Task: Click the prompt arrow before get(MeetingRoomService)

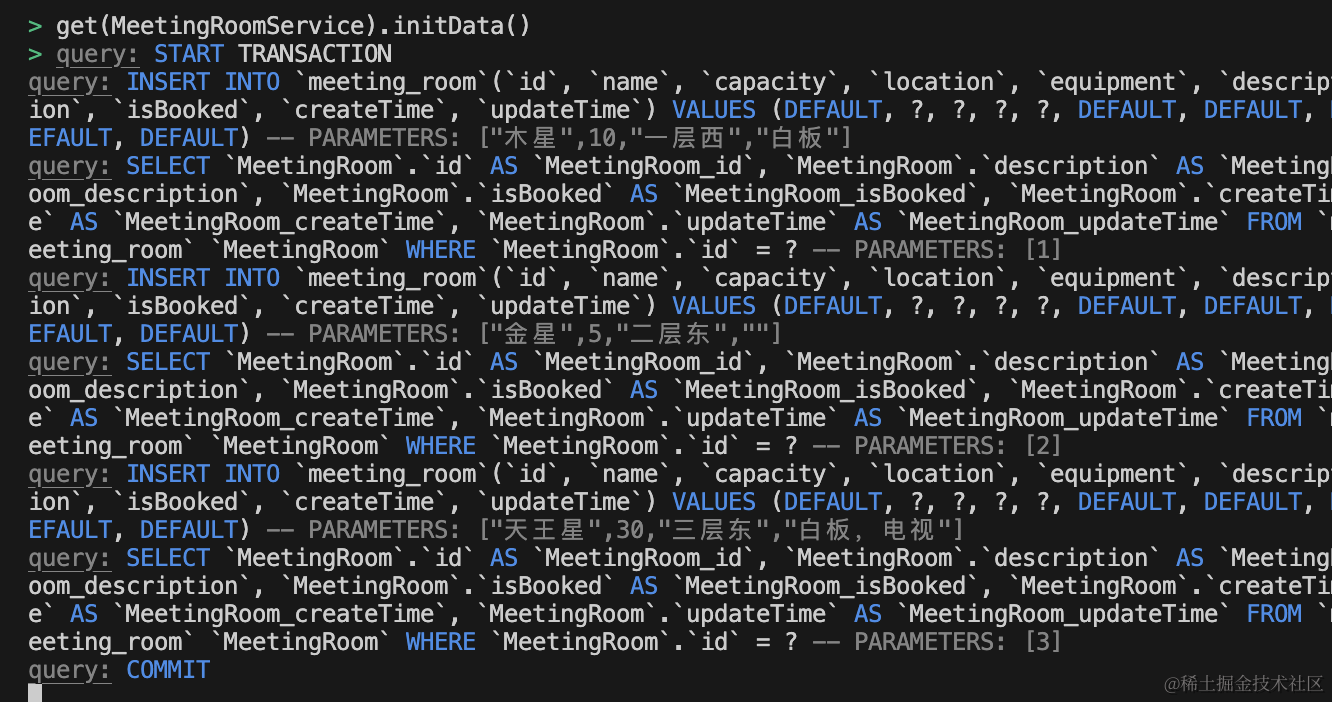Action: [x=35, y=25]
